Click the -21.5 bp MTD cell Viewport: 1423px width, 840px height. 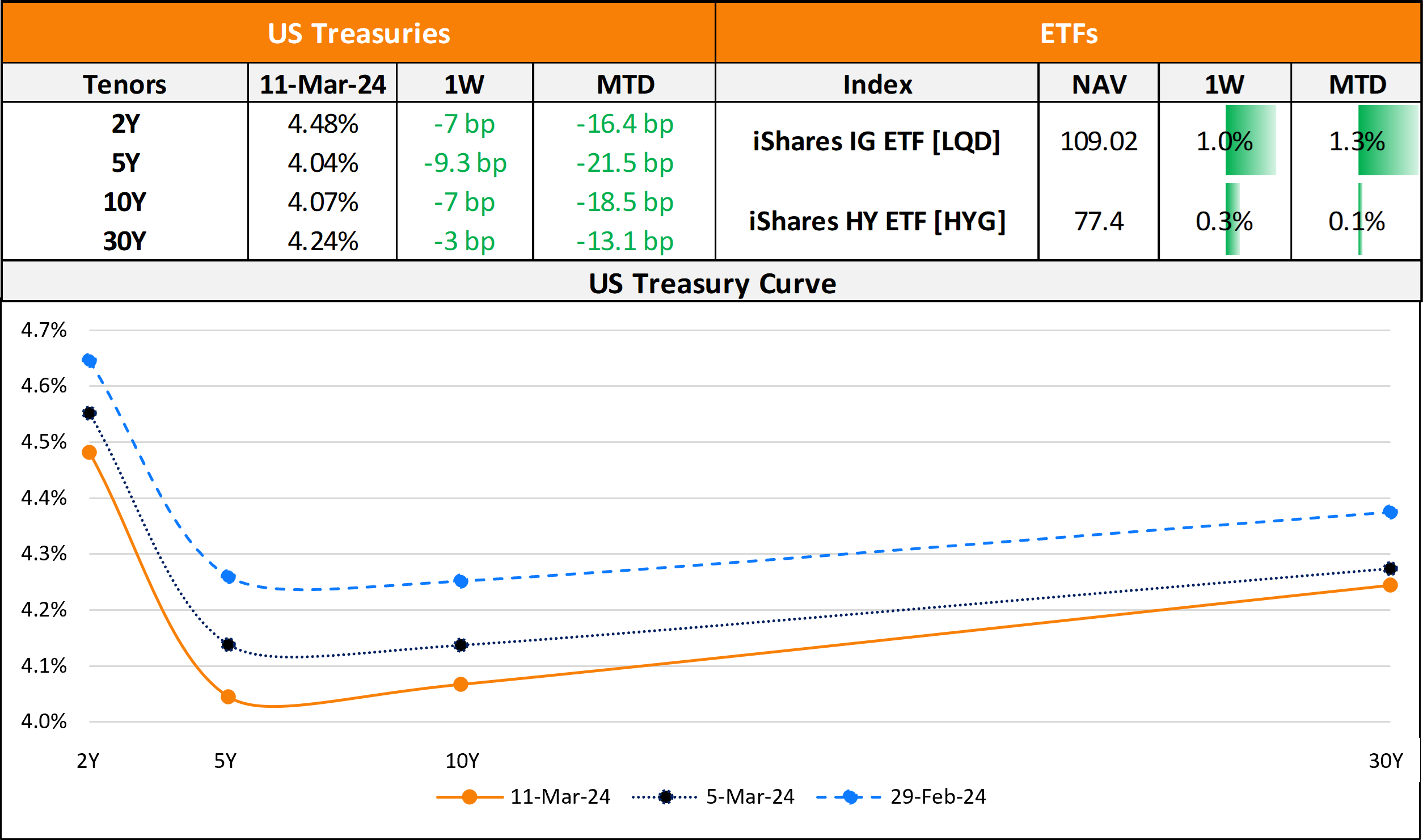(625, 163)
